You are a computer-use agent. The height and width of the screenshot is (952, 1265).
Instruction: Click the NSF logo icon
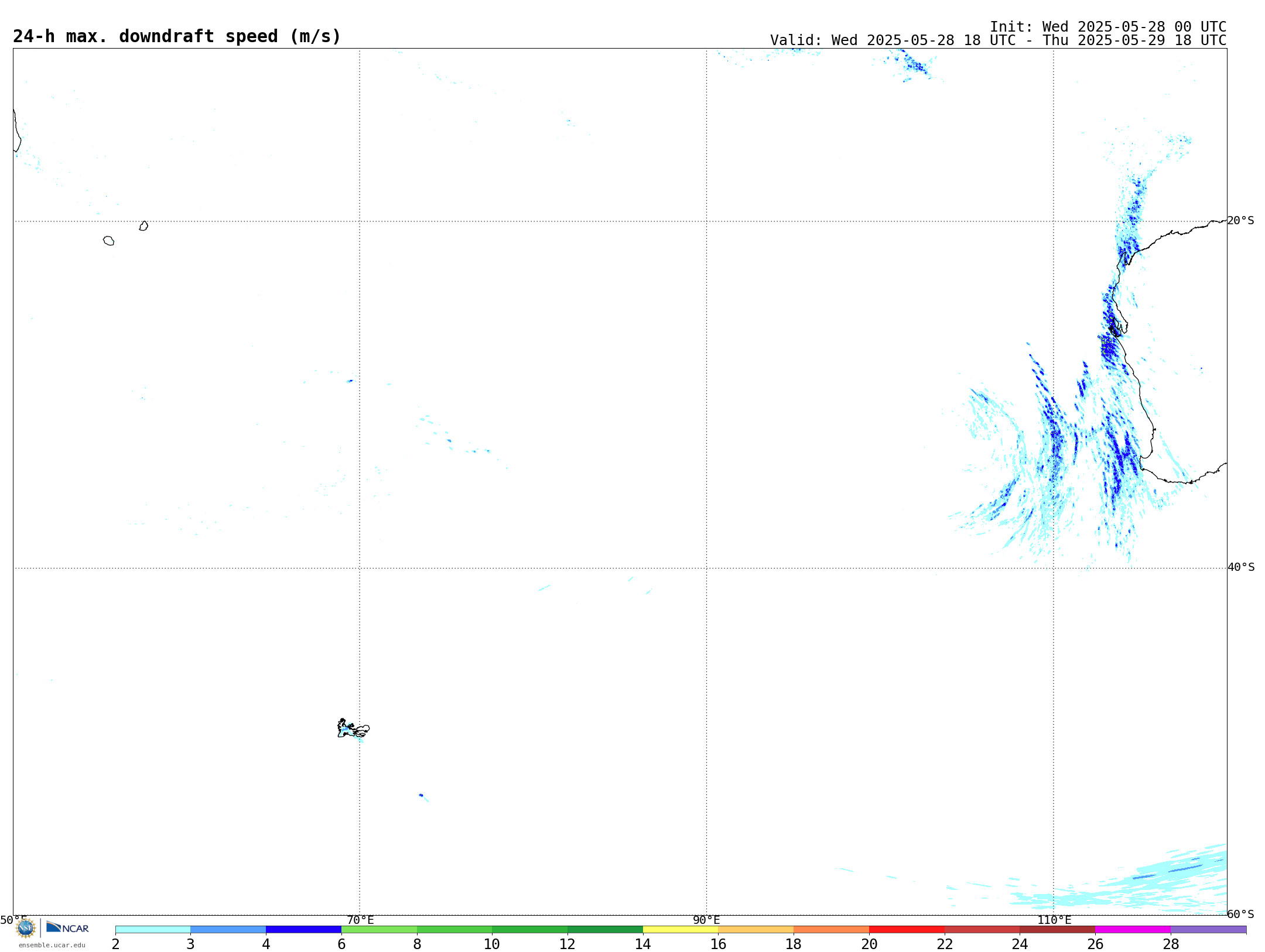[x=26, y=928]
